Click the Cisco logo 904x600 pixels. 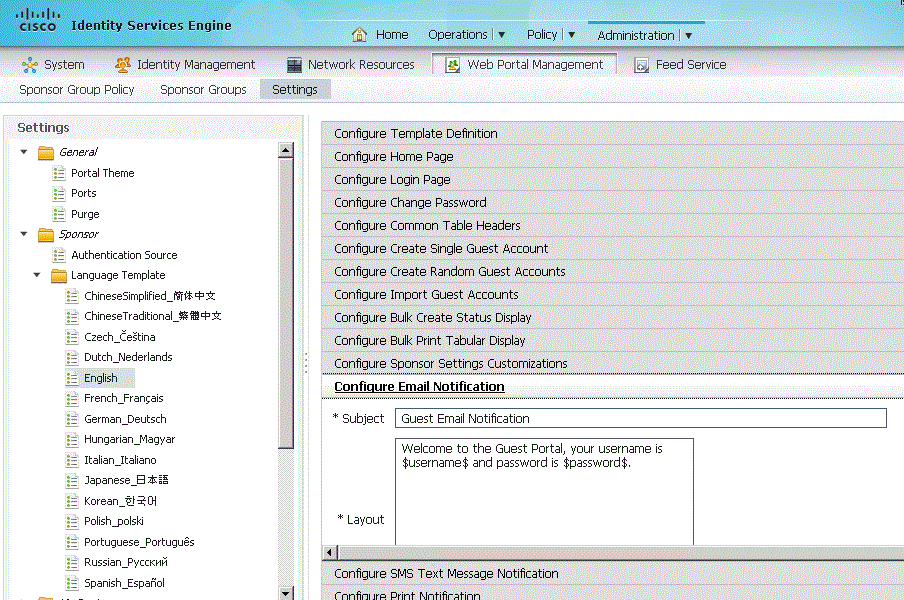pyautogui.click(x=37, y=20)
